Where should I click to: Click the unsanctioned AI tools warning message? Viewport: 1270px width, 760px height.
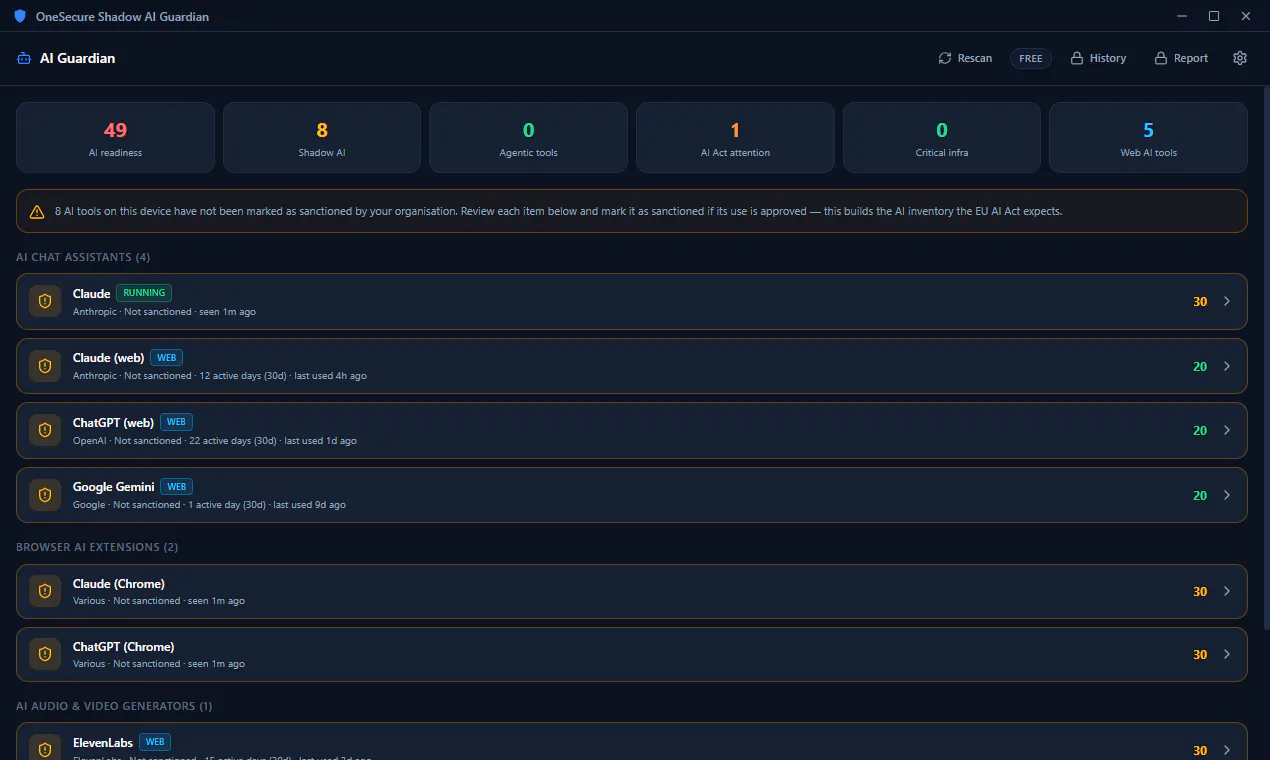click(558, 212)
